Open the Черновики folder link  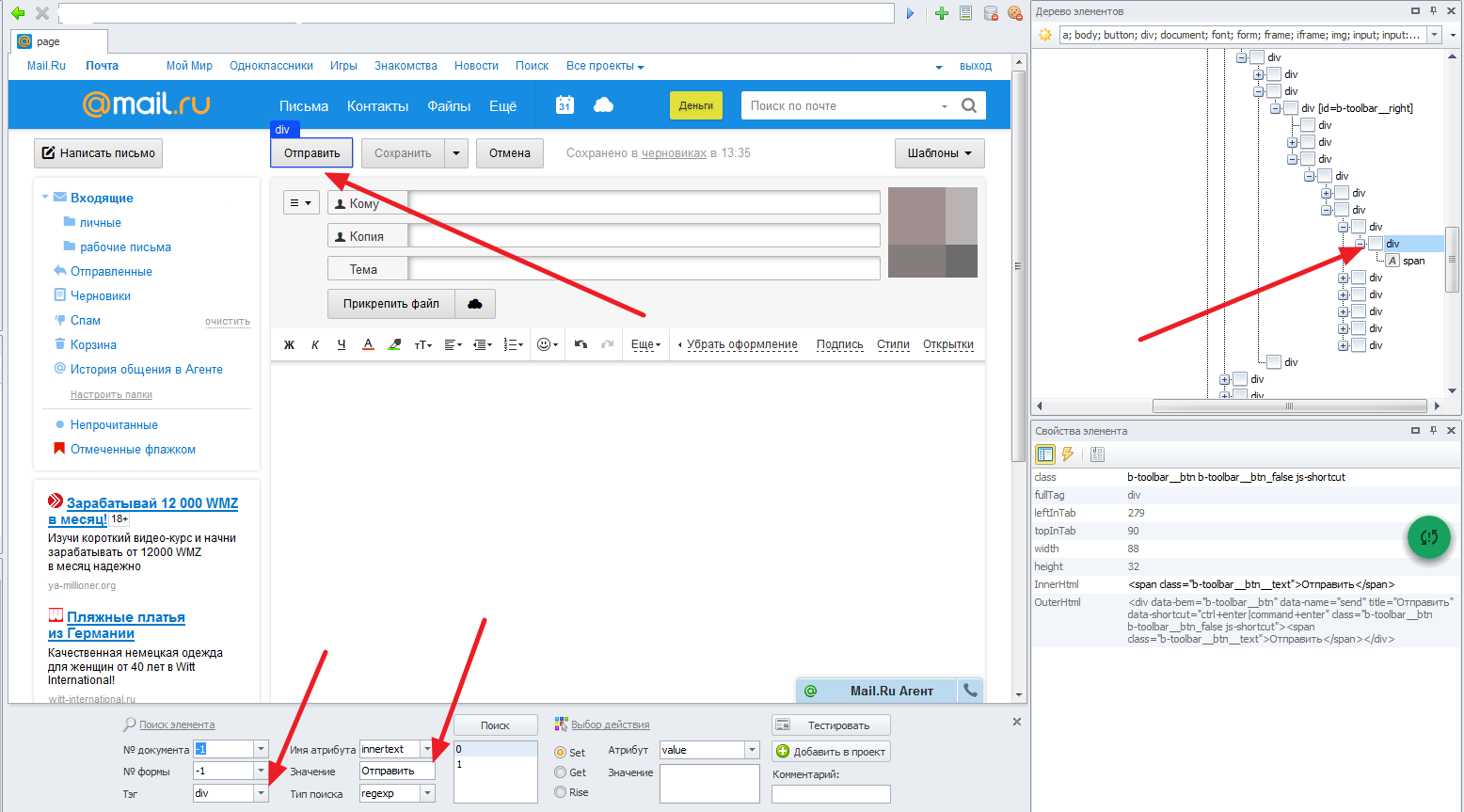[101, 295]
